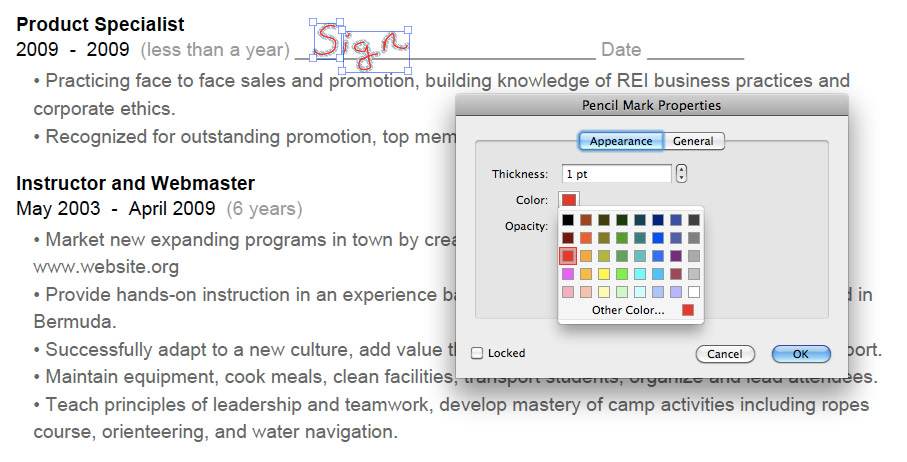This screenshot has height=462, width=907.
Task: Select the dark navy blue swatch
Action: point(658,220)
